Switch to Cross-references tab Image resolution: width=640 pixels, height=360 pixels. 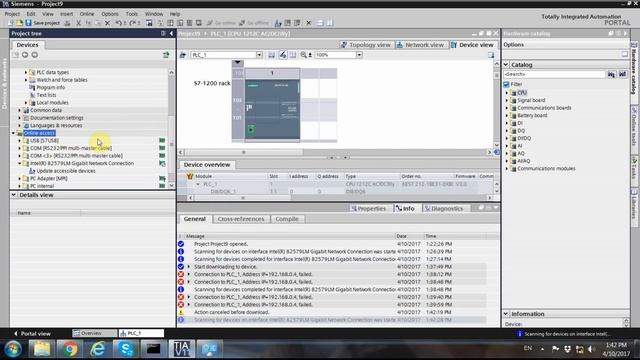241,219
